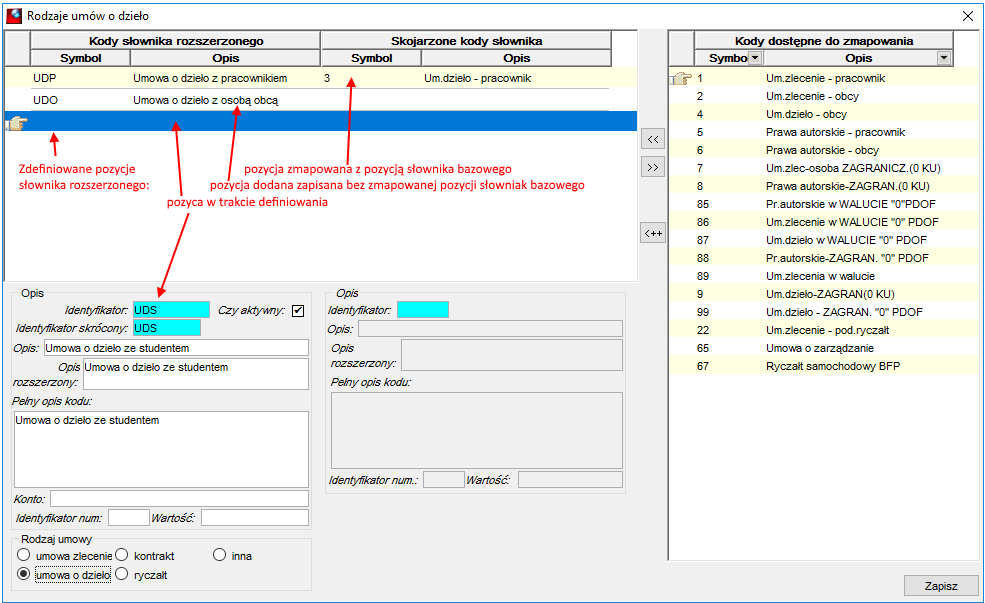Image resolution: width=985 pixels, height=603 pixels.
Task: Select the 'ryczałt' radio option
Action: [x=122, y=574]
